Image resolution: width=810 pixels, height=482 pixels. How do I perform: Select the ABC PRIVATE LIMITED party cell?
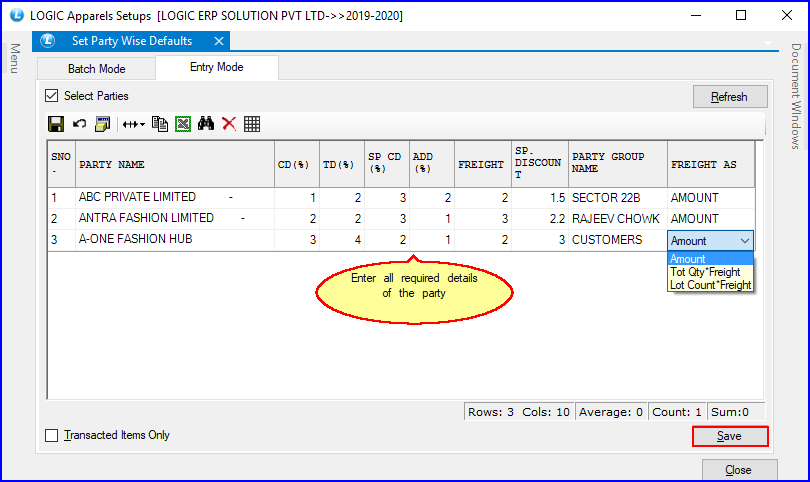[x=175, y=197]
